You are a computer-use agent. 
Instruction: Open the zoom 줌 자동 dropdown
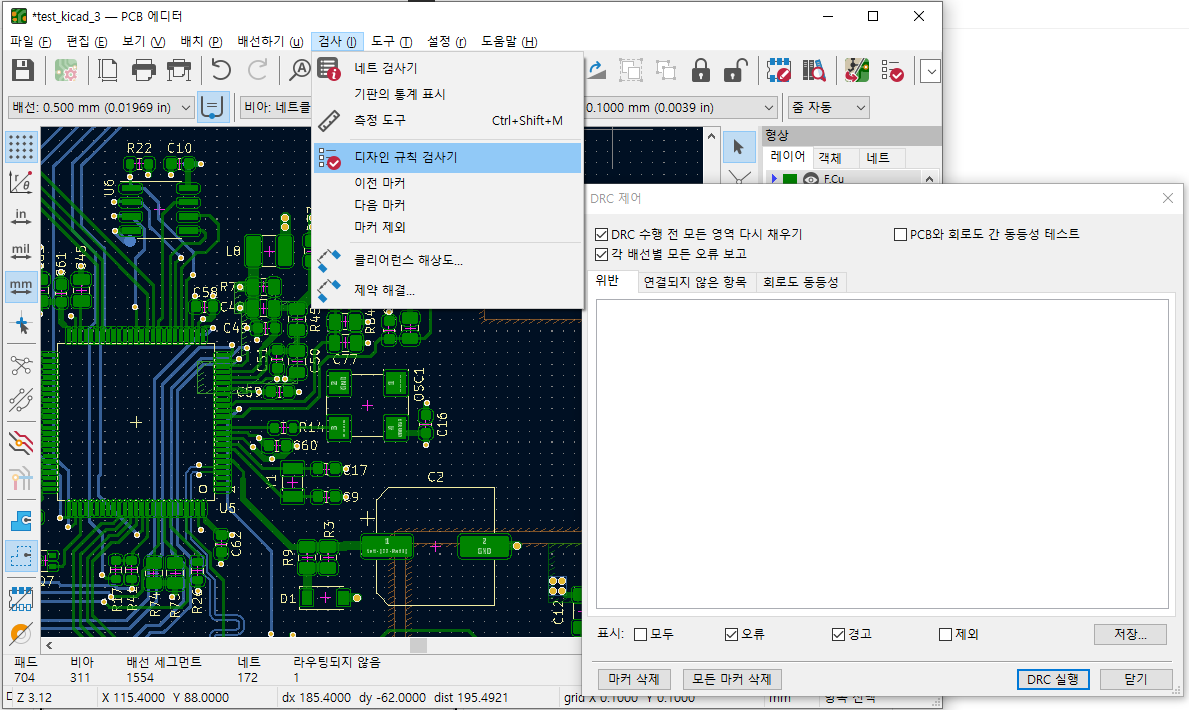coord(829,108)
